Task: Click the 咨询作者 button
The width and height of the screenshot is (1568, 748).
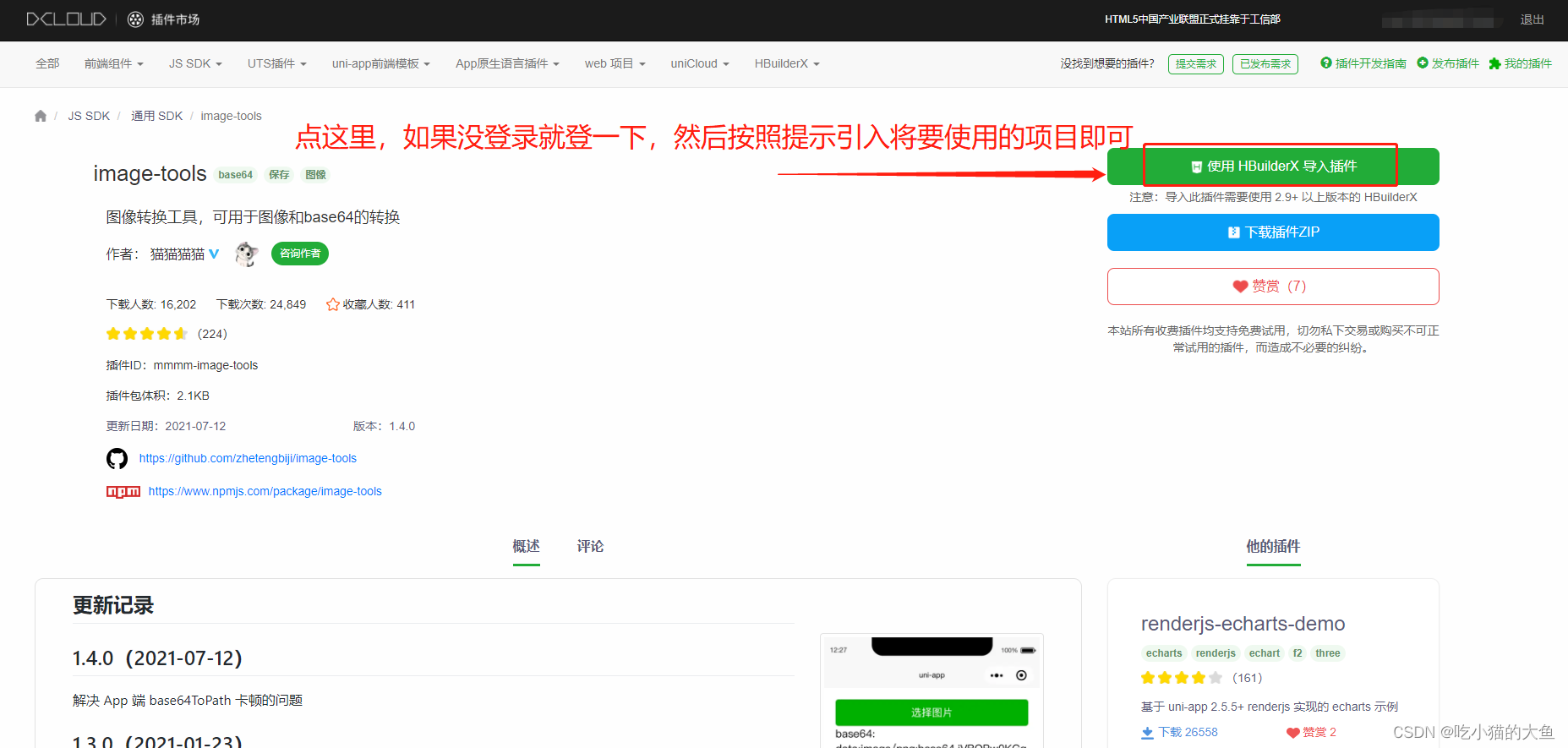Action: coord(300,254)
